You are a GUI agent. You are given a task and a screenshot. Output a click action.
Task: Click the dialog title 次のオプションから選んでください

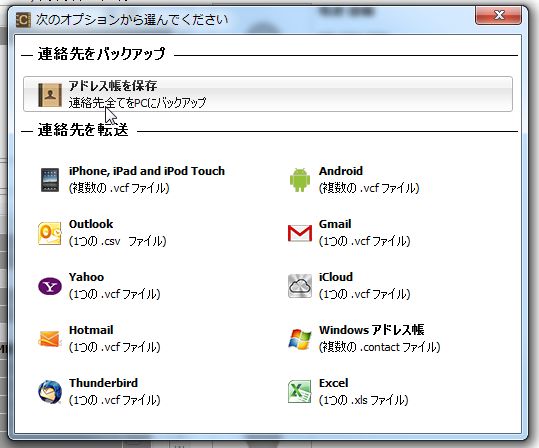(132, 20)
